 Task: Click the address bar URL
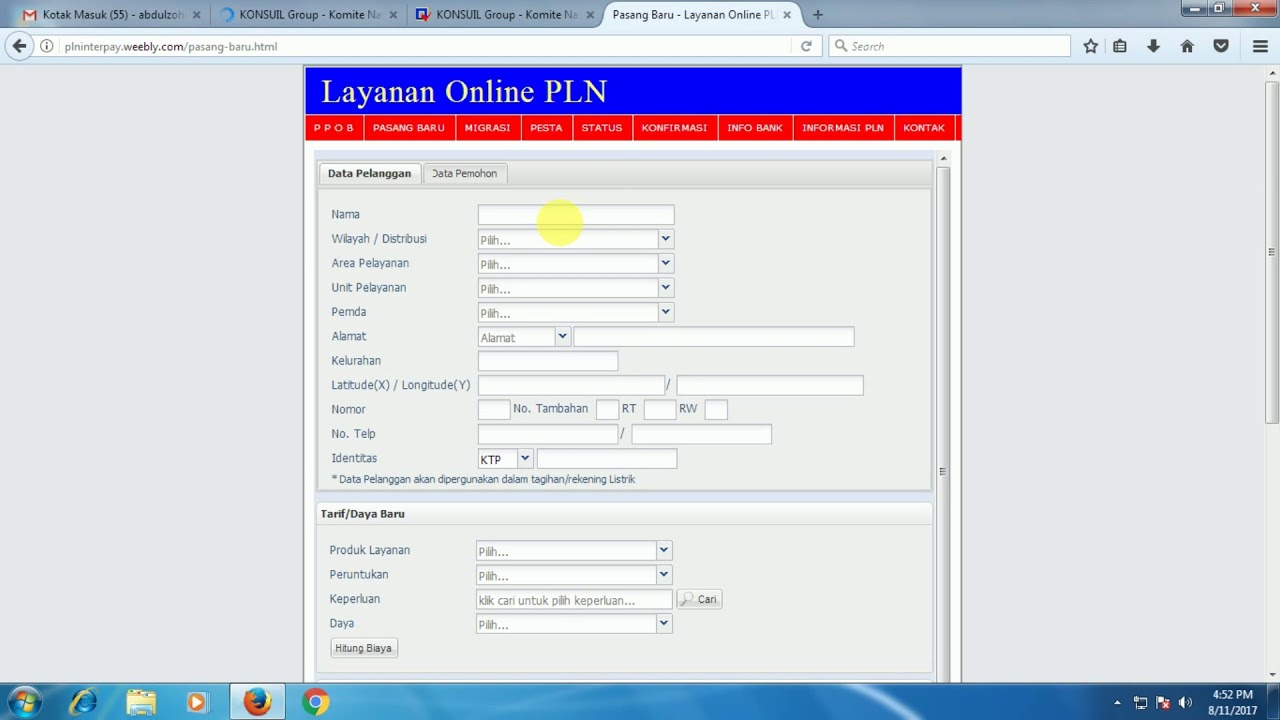(171, 46)
